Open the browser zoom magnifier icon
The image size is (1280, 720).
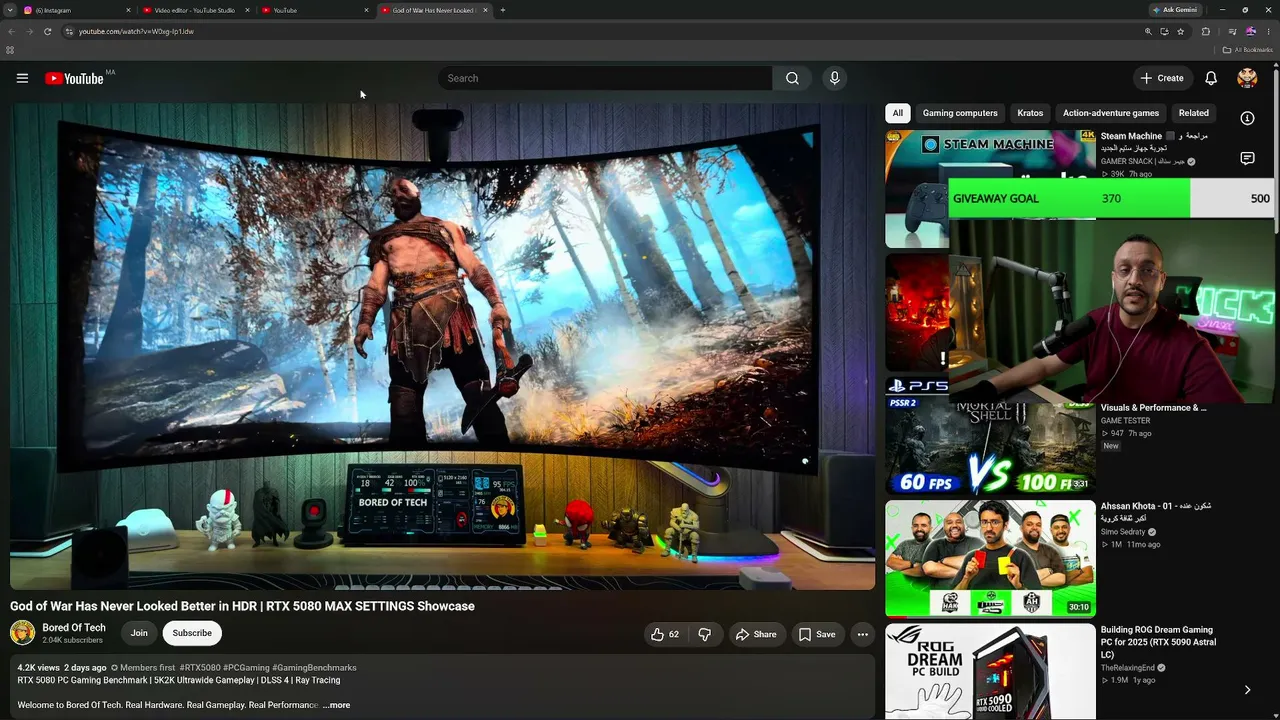[x=1148, y=31]
